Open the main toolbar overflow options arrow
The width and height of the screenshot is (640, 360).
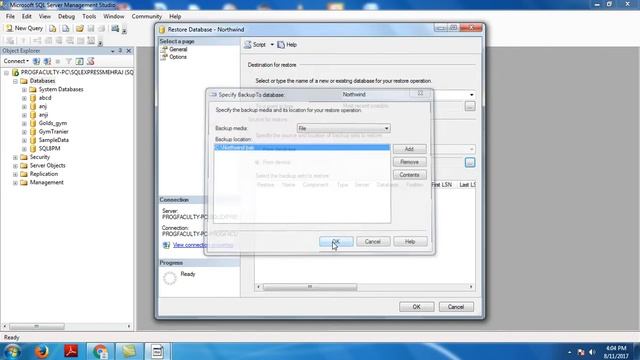[124, 30]
